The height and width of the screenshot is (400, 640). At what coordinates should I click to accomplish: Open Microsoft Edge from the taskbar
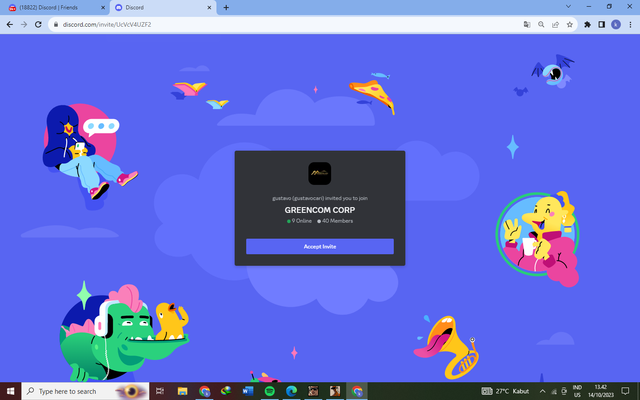click(x=291, y=391)
